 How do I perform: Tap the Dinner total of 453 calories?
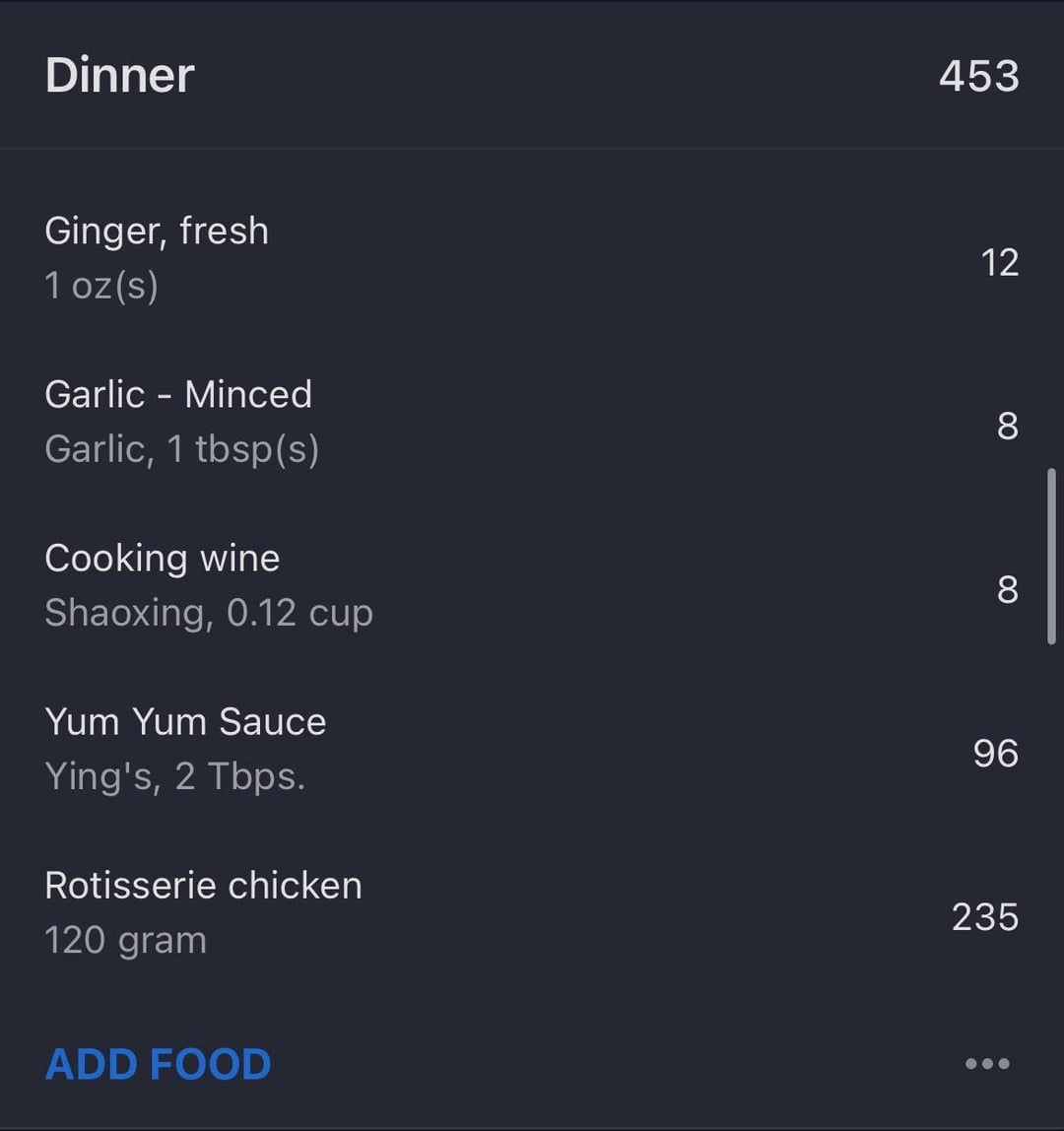(978, 76)
